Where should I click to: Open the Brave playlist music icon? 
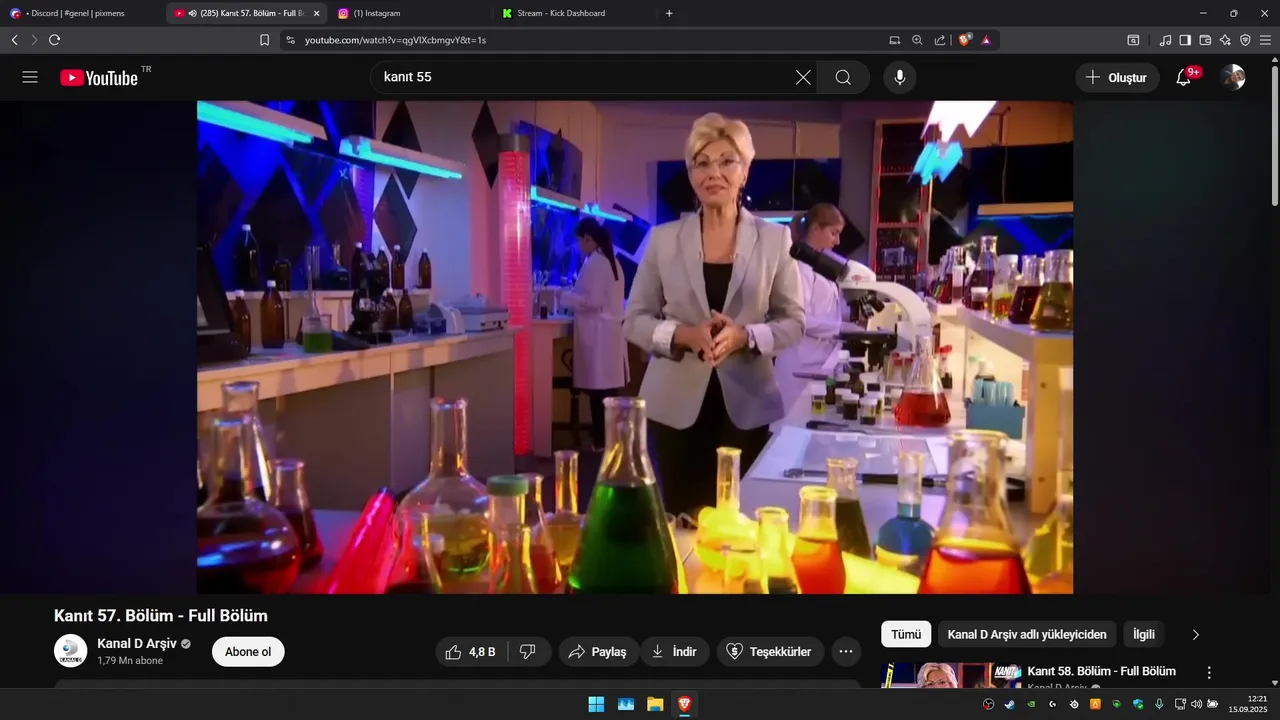coord(1165,40)
